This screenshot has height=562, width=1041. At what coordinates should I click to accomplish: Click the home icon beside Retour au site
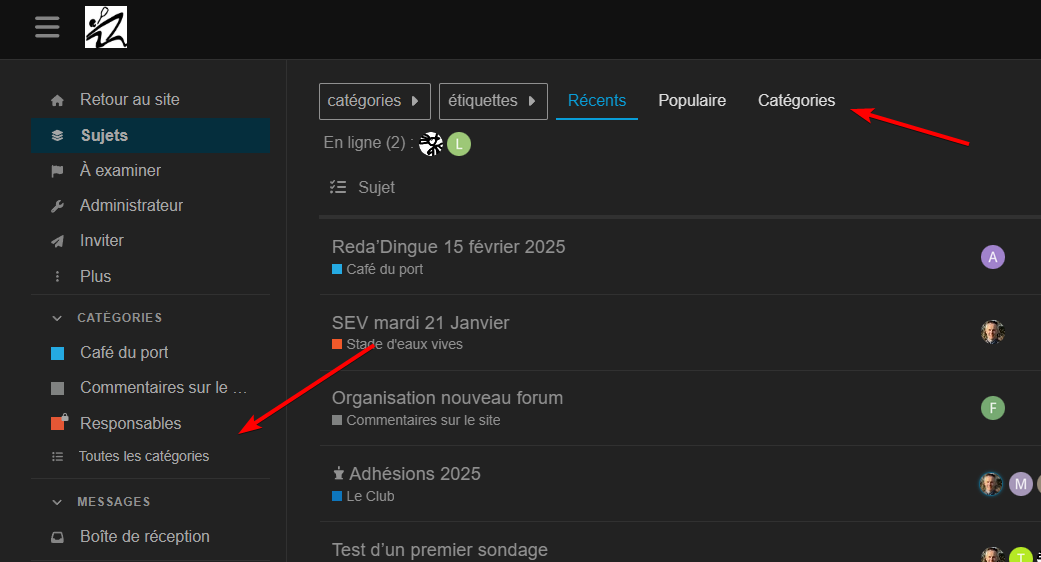[x=57, y=100]
